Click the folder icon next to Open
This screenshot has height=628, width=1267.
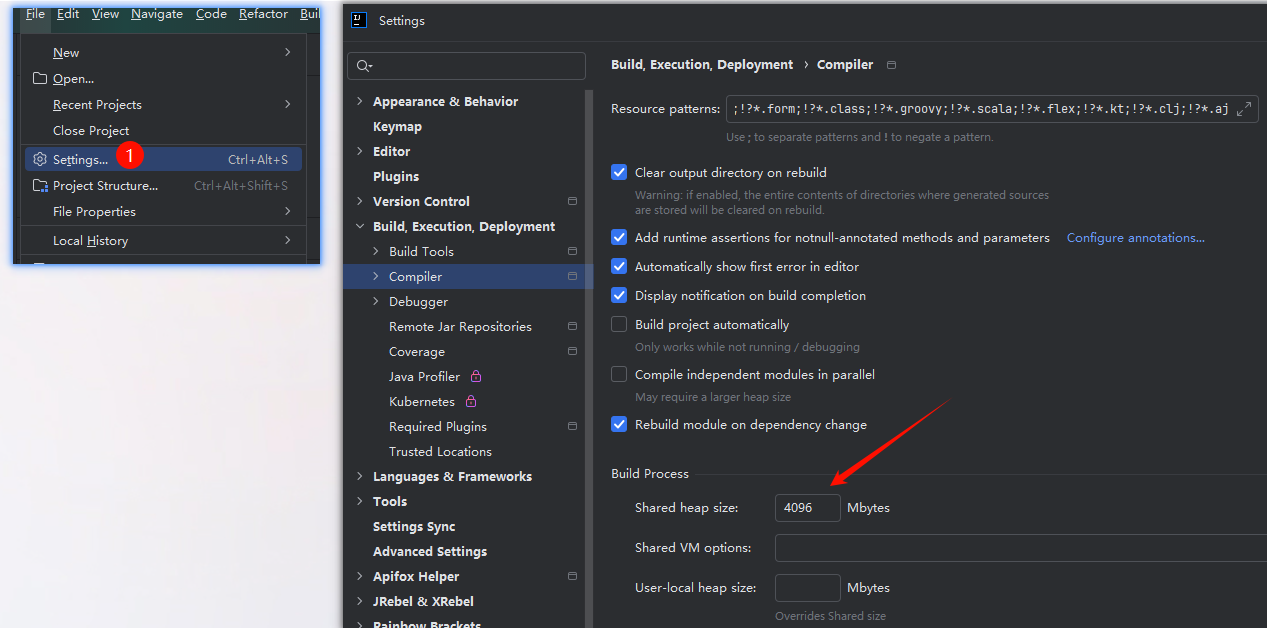point(40,78)
